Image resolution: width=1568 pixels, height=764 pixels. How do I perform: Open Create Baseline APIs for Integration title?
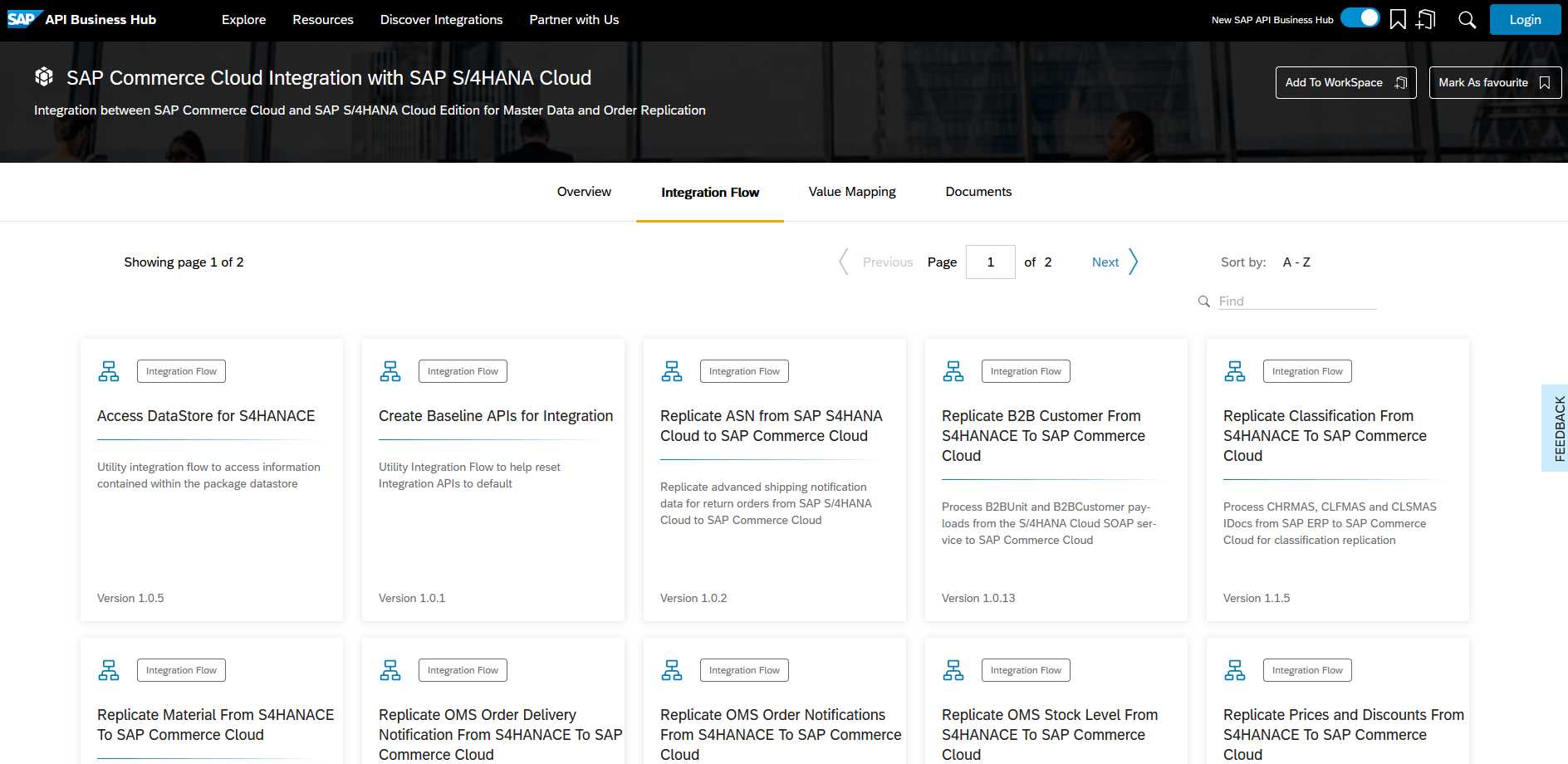tap(496, 416)
